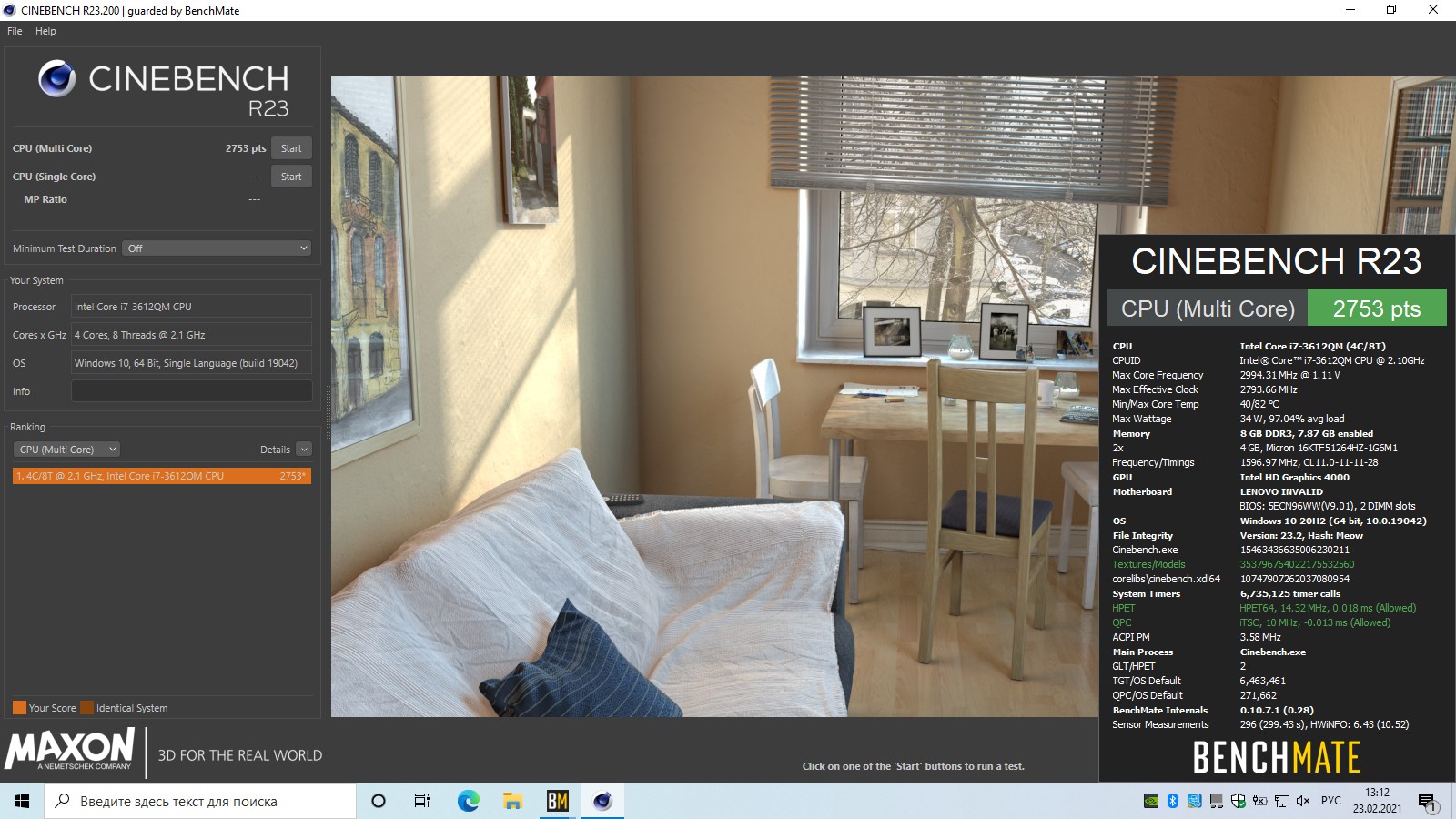
Task: Click the blue-and-orange network tray icon
Action: tap(1195, 801)
